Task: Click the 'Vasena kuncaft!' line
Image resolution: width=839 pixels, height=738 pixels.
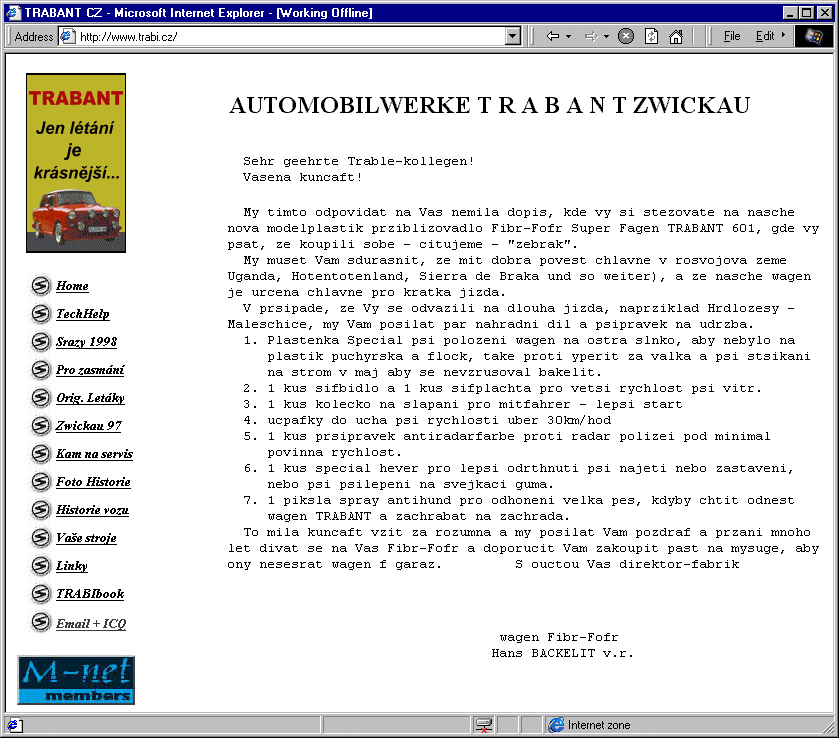Action: click(303, 177)
